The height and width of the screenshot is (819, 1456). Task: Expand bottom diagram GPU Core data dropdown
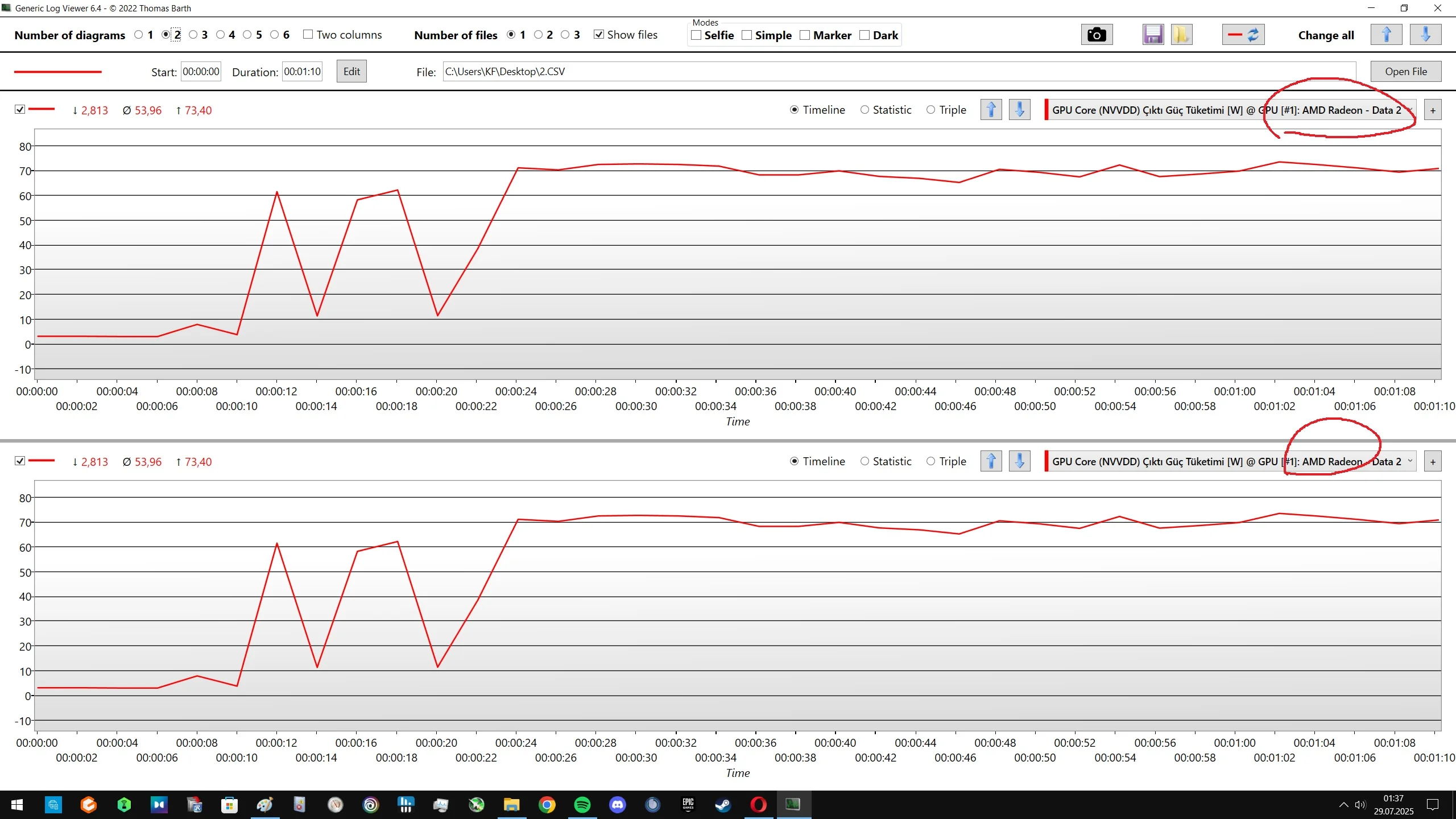1410,461
